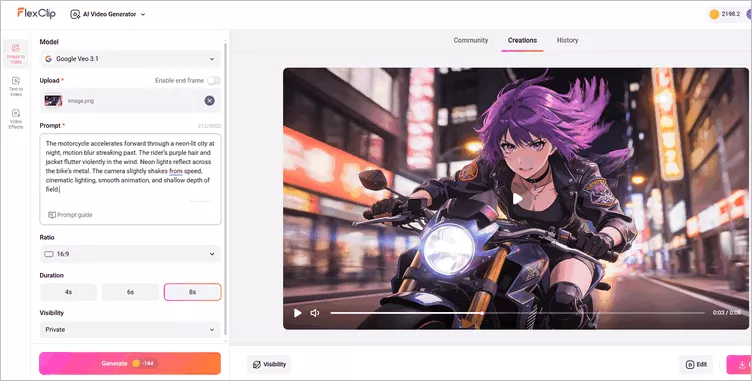This screenshot has width=752, height=381.
Task: Click the Edit button
Action: pos(696,364)
